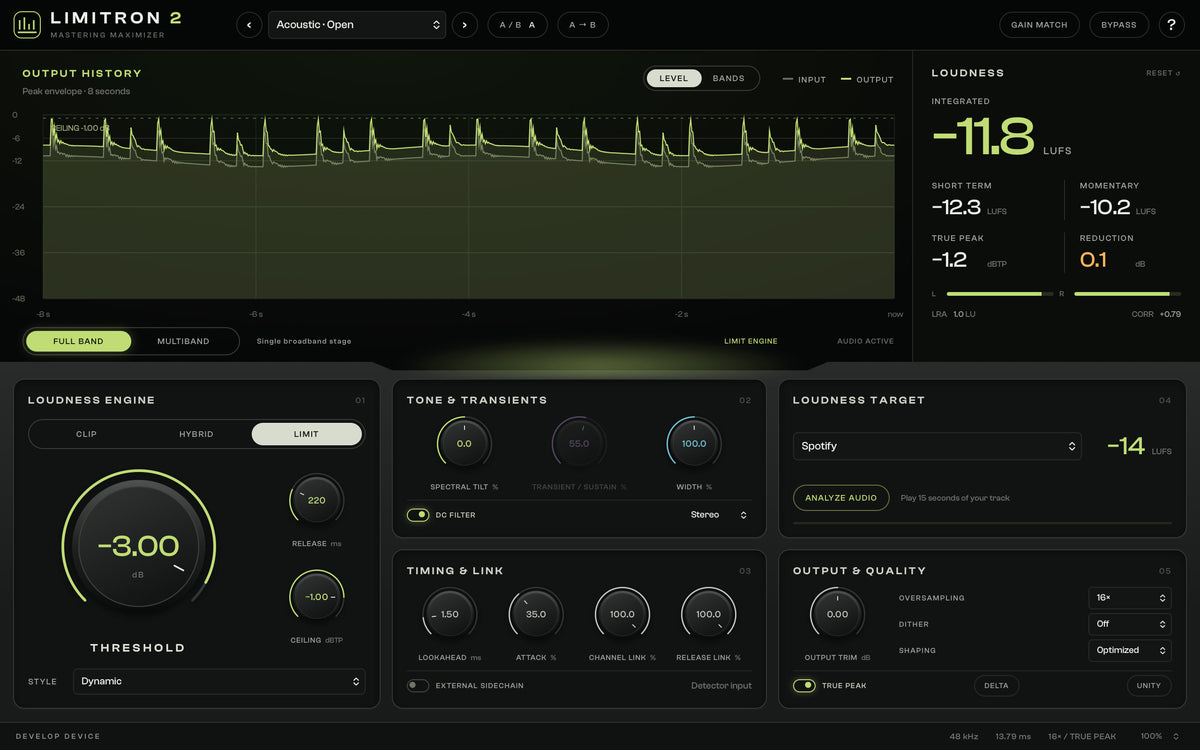This screenshot has height=750, width=1200.
Task: Switch history view to Bands
Action: coord(728,78)
